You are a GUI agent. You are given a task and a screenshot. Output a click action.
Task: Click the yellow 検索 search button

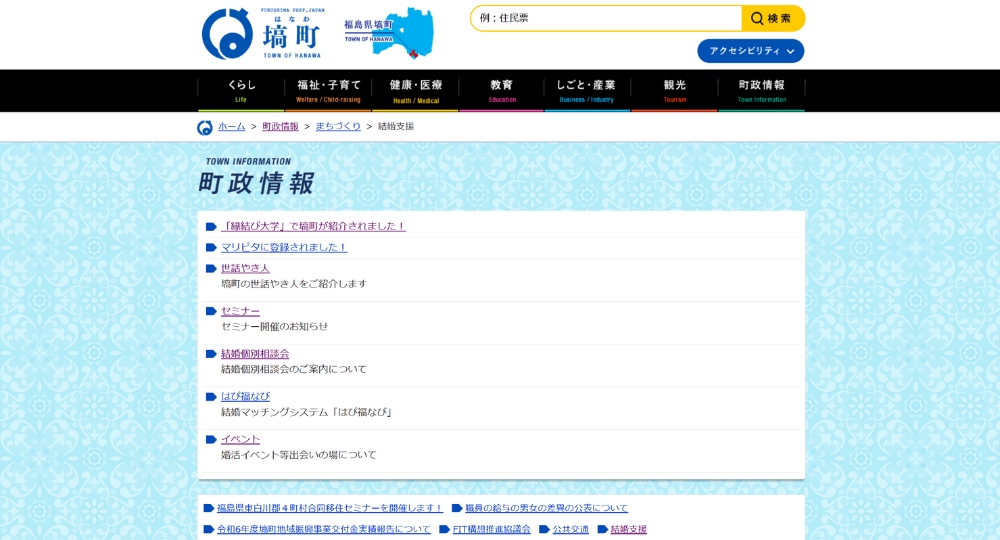tap(773, 18)
